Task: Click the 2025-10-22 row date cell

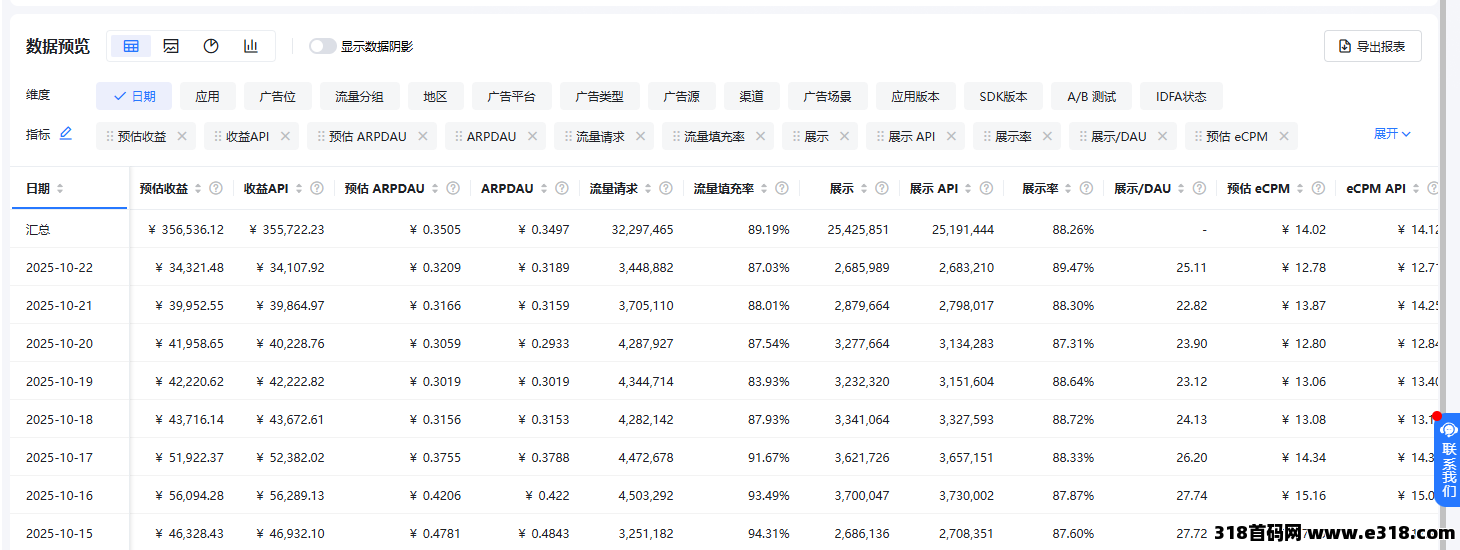Action: point(59,267)
